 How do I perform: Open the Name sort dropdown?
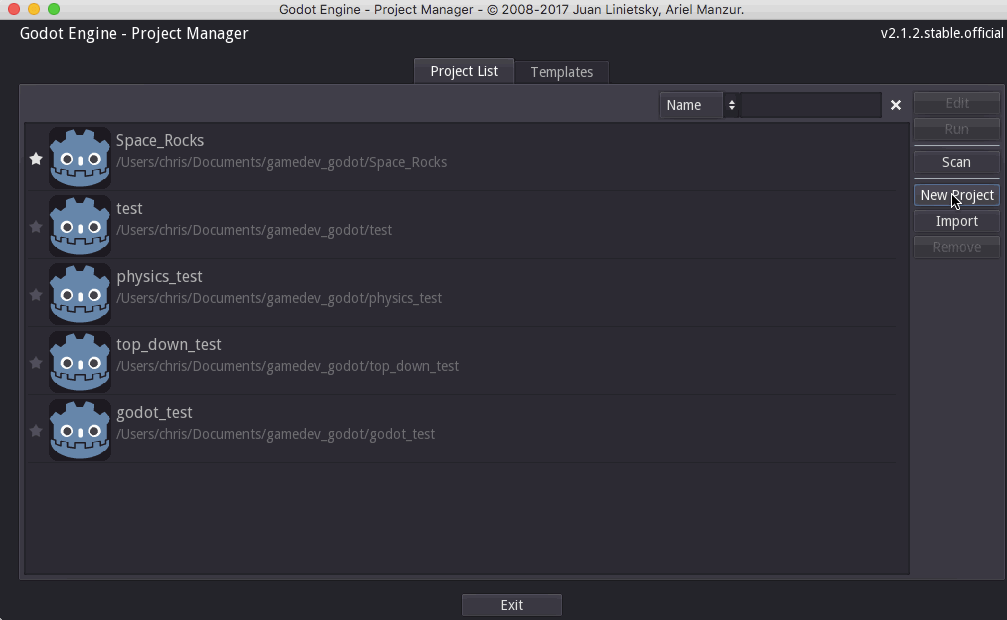700,105
